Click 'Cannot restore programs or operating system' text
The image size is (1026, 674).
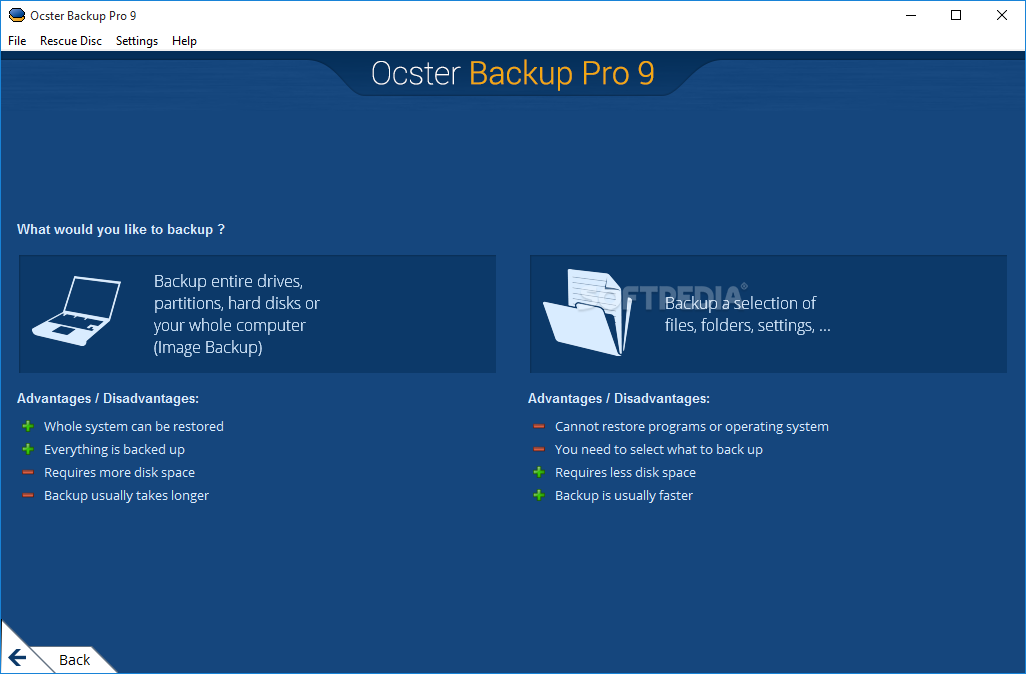pos(692,427)
